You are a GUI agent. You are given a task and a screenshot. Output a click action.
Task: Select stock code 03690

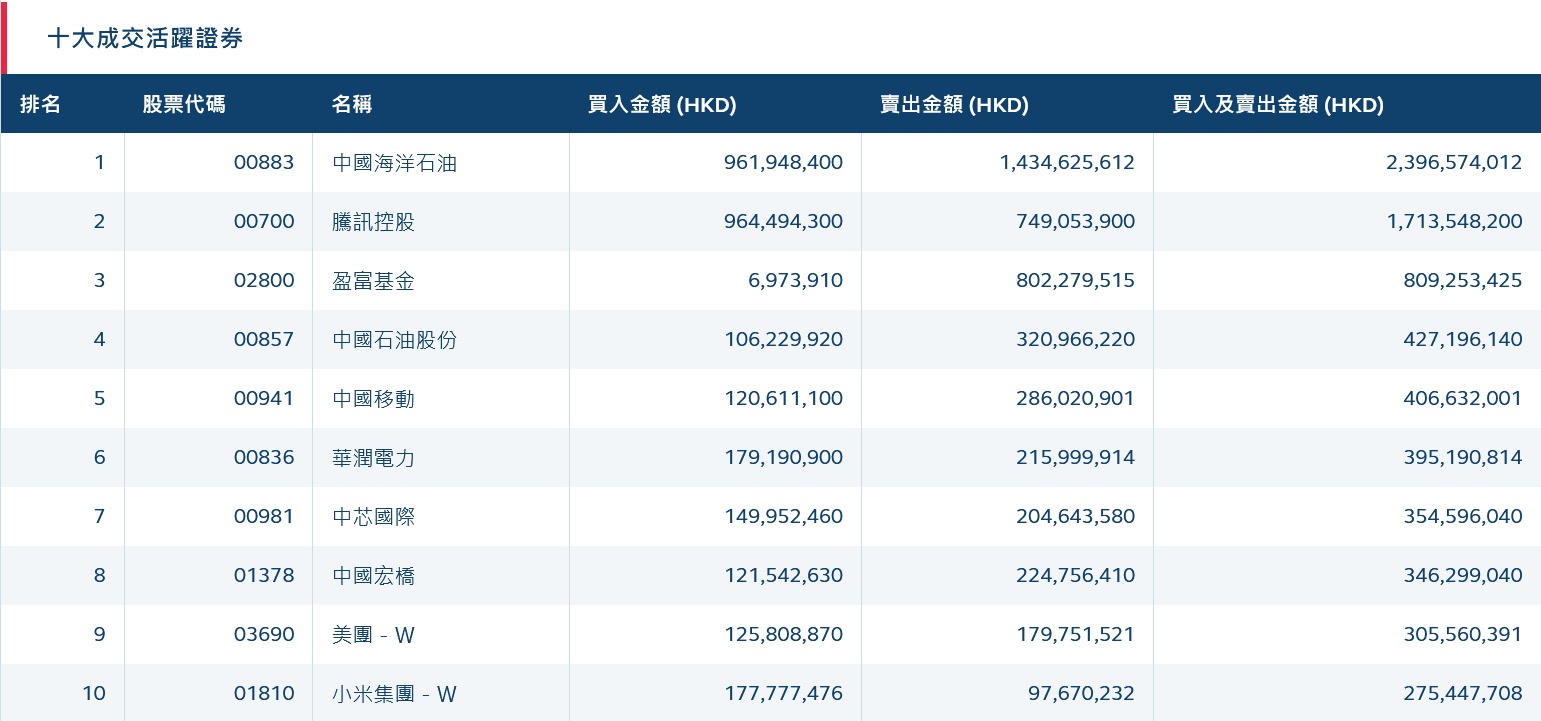pos(264,634)
